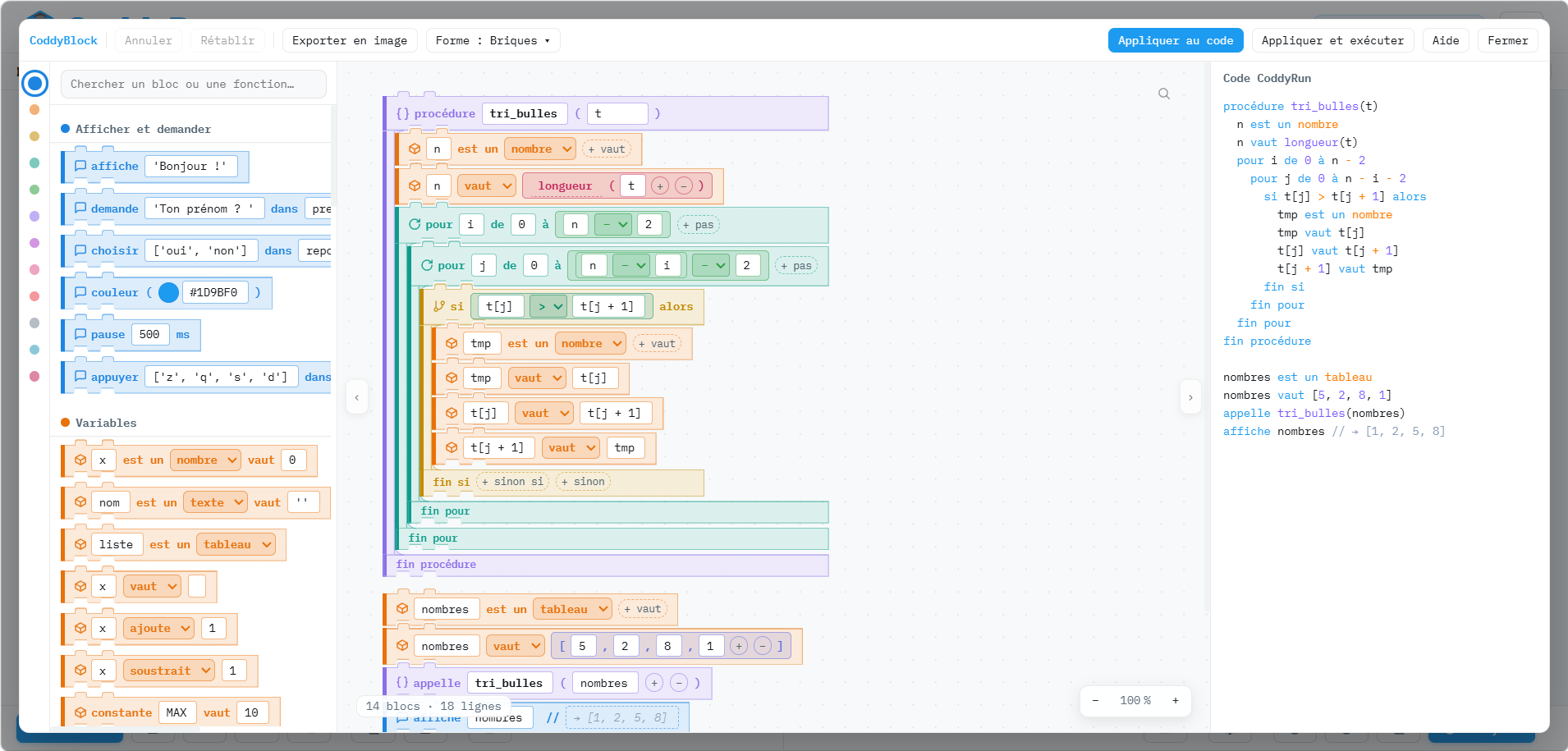
Task: Collapse the right code panel arrow
Action: (x=1190, y=397)
